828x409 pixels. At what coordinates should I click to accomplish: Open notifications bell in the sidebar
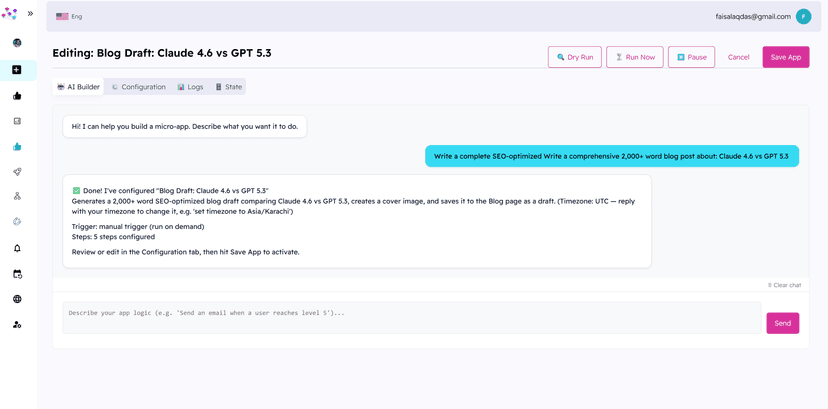pos(17,248)
